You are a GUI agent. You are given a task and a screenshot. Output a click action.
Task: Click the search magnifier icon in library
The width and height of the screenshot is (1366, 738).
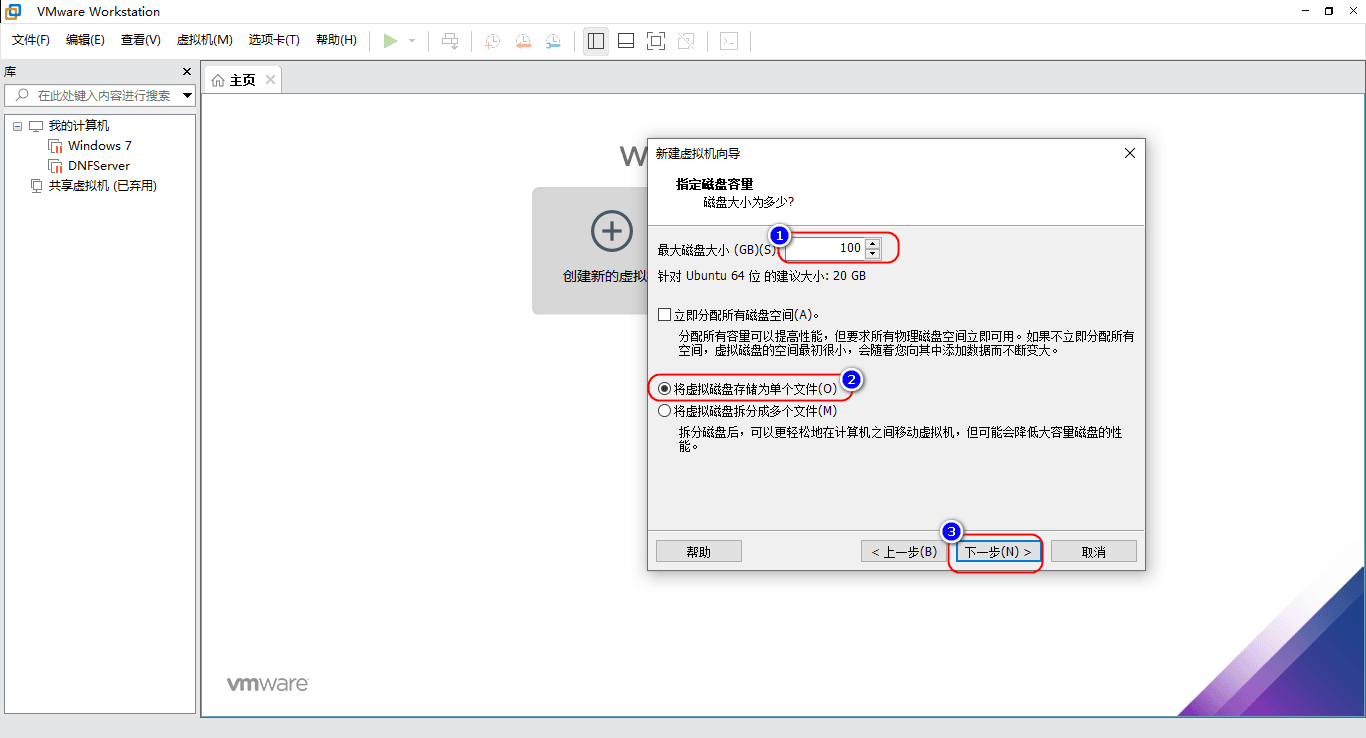[x=22, y=95]
